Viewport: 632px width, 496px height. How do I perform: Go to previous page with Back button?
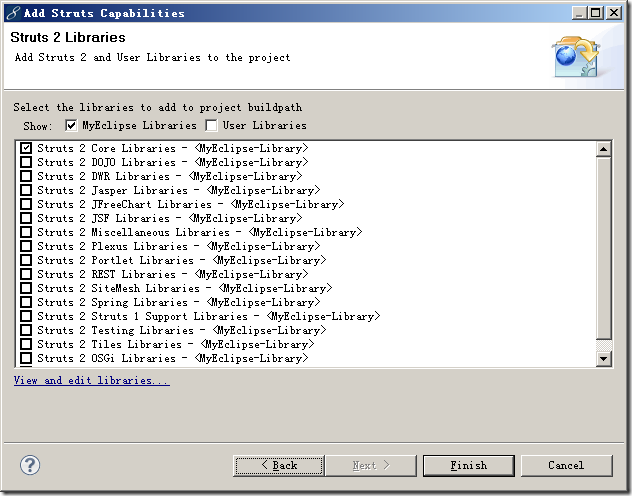279,465
